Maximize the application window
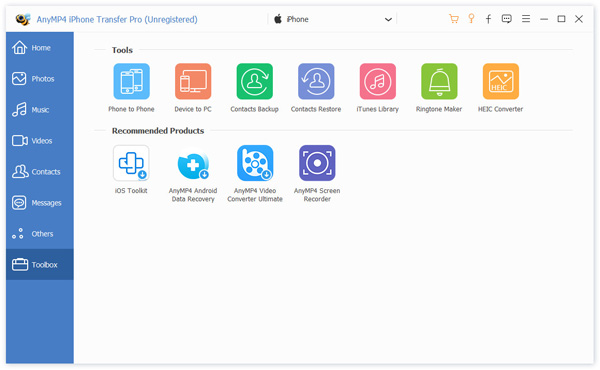Image resolution: width=600 pixels, height=370 pixels. coord(561,19)
